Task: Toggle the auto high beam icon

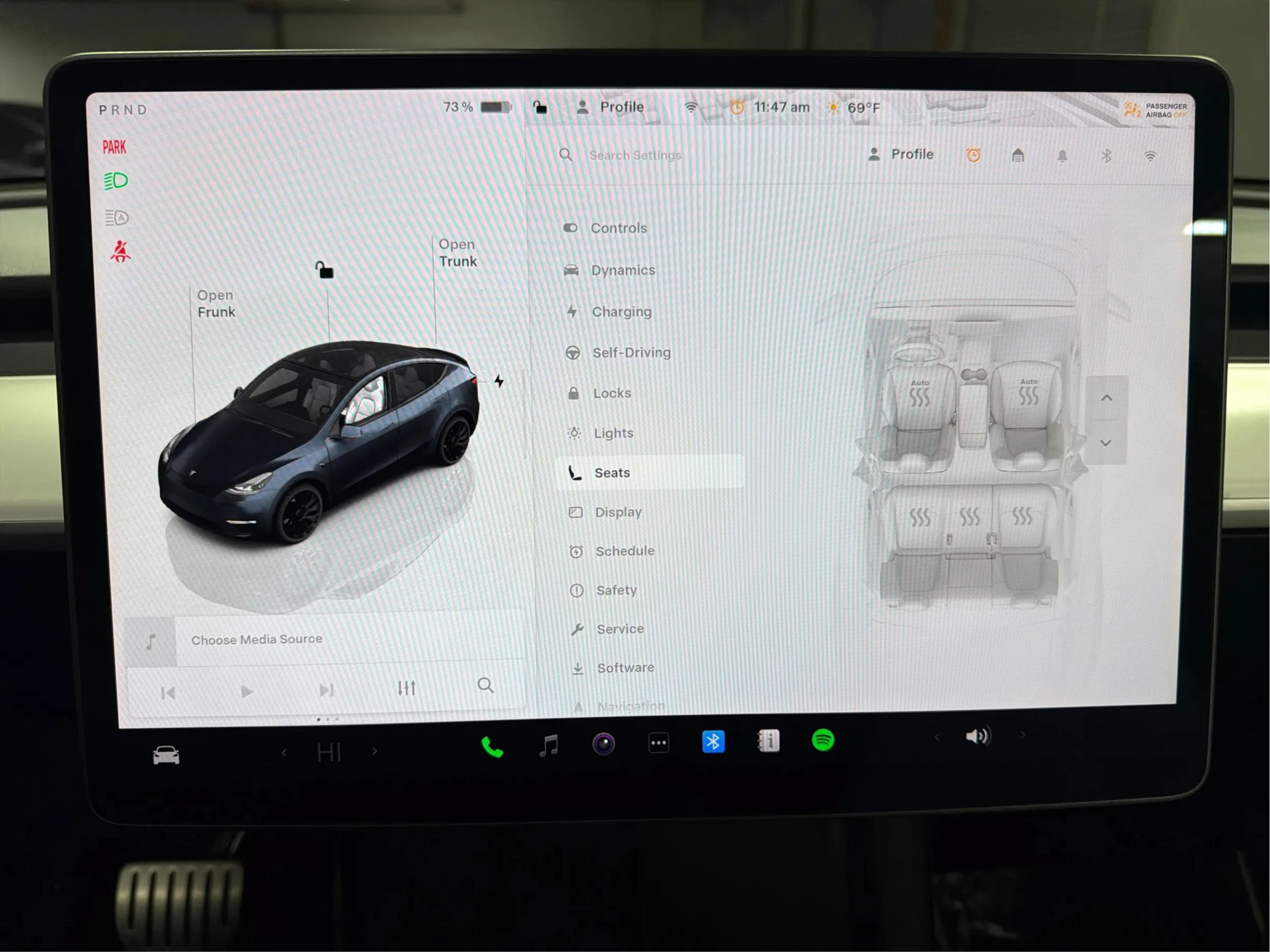Action: pos(116,217)
